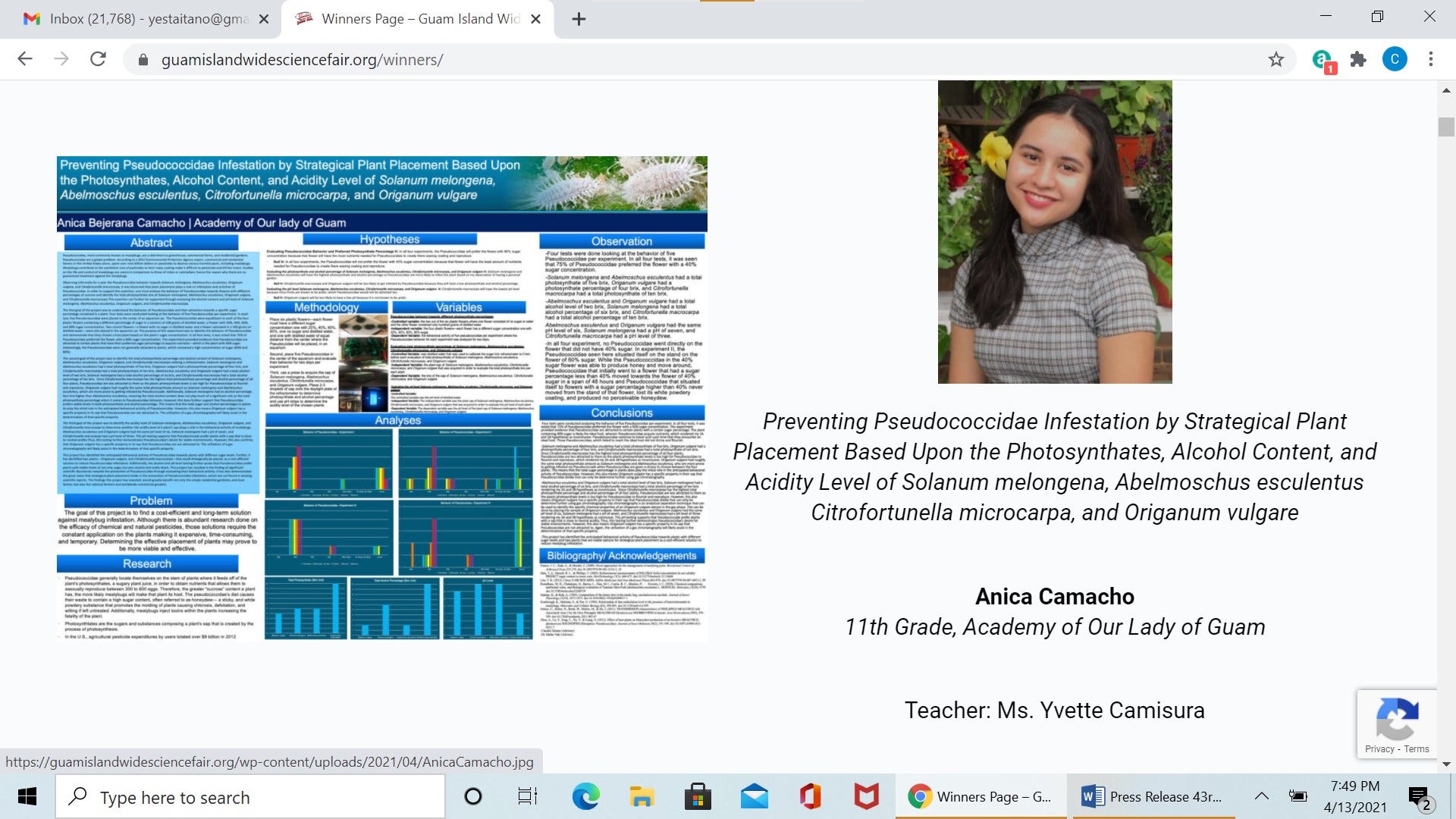Reload the Winners page

pos(98,59)
